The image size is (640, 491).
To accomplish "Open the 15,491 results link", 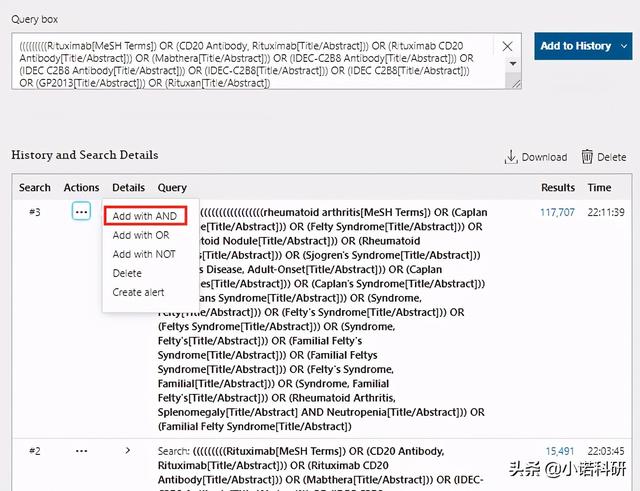I will pyautogui.click(x=559, y=451).
